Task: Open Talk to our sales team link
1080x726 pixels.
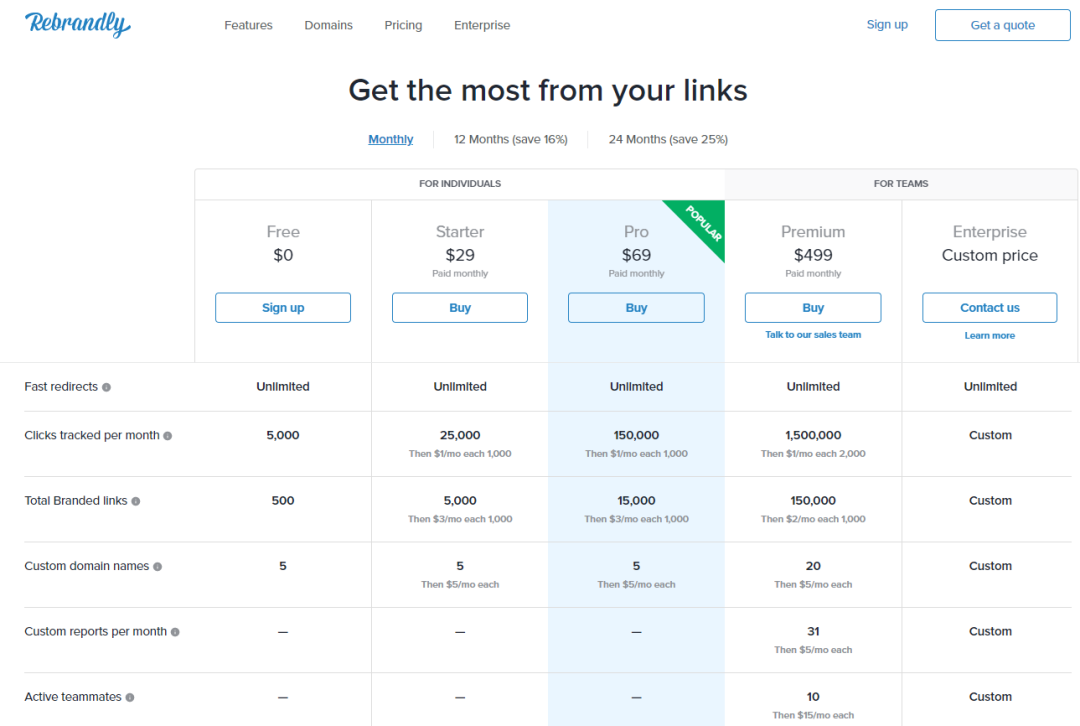Action: (x=813, y=335)
